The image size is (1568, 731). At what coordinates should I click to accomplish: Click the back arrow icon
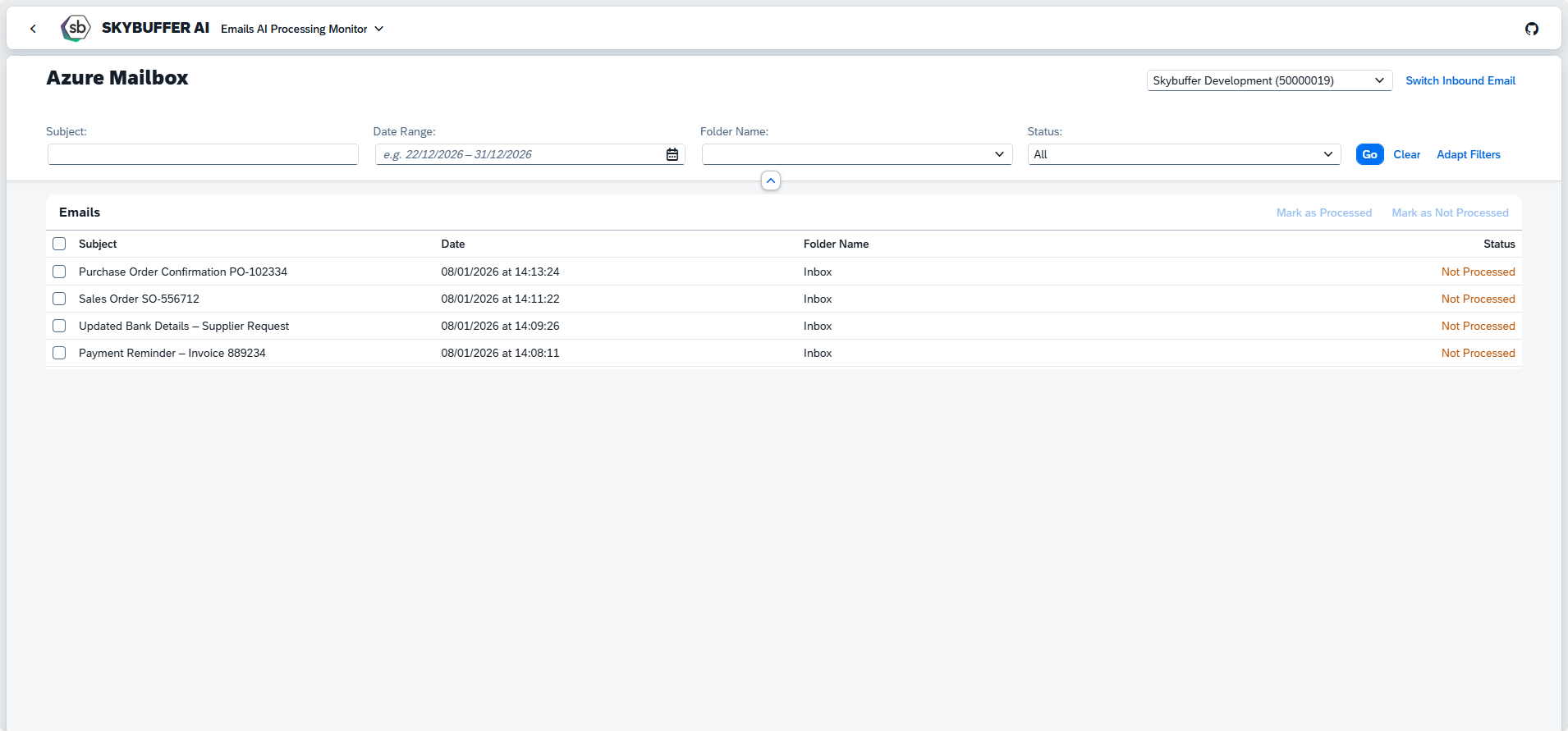[x=33, y=29]
